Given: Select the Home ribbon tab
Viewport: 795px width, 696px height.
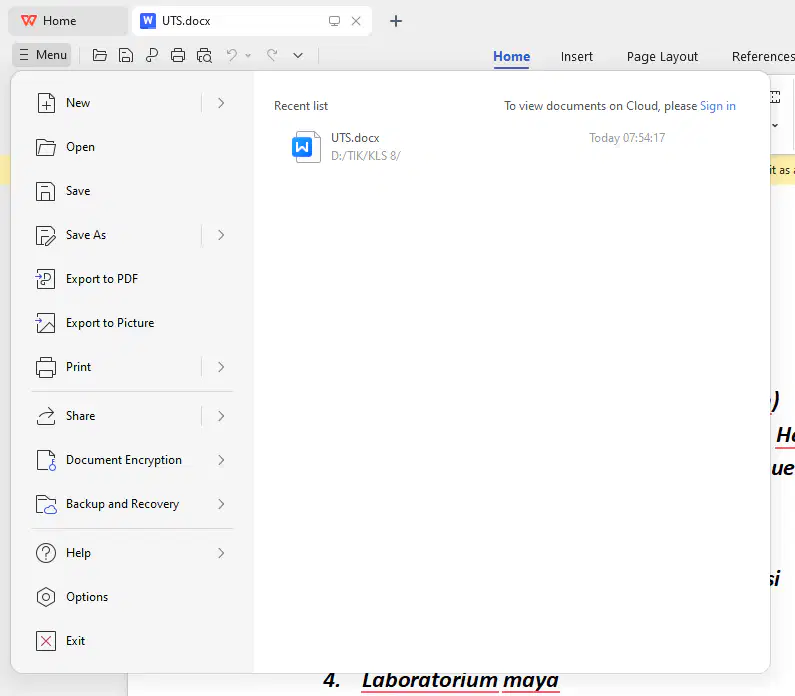Looking at the screenshot, I should (x=512, y=56).
